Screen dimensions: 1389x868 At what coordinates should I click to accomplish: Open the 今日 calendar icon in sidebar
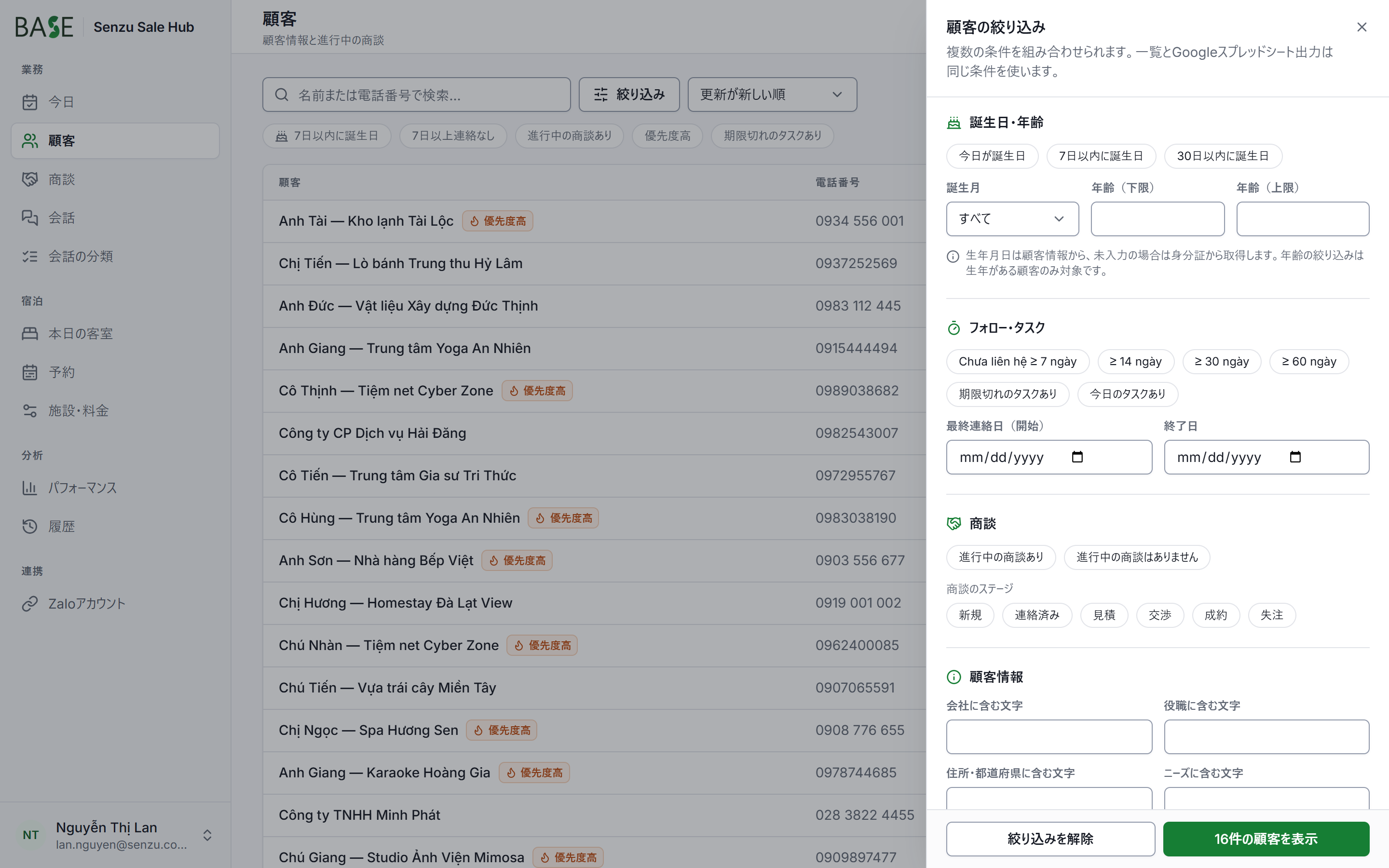30,102
